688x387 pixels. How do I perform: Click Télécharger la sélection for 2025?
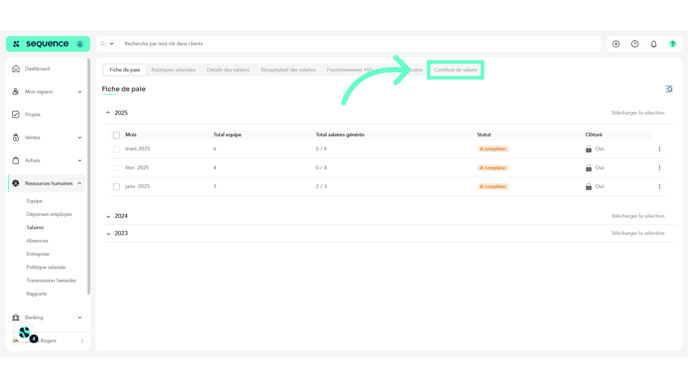pyautogui.click(x=638, y=113)
